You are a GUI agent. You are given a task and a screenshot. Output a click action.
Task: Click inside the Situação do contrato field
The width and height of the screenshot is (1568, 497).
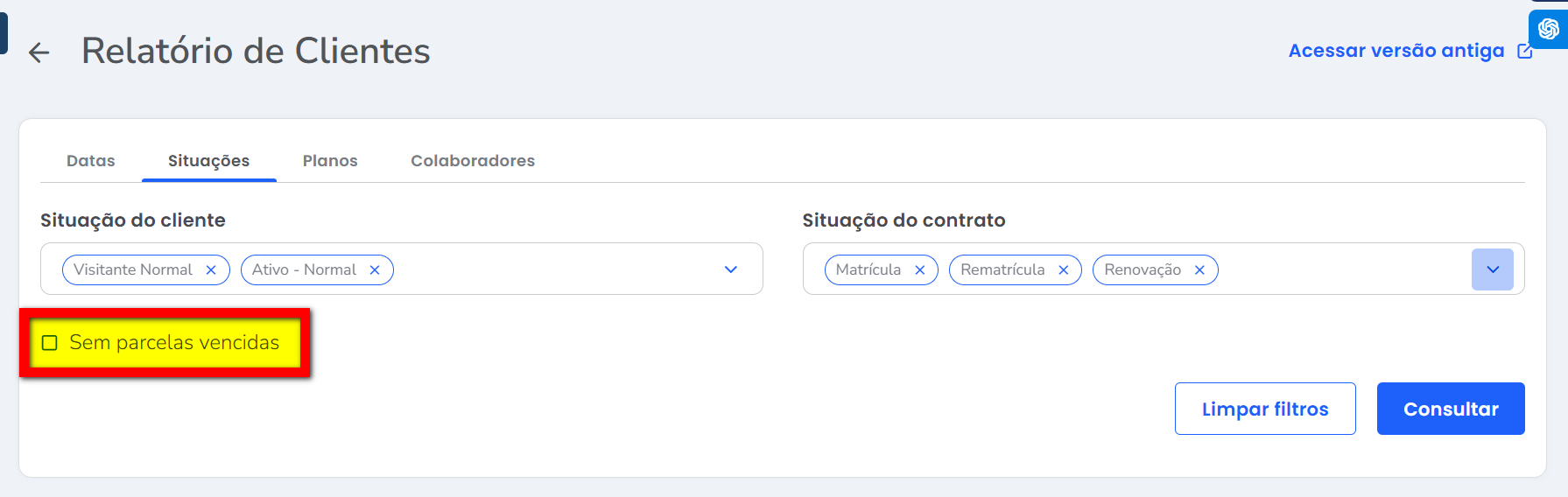1339,269
